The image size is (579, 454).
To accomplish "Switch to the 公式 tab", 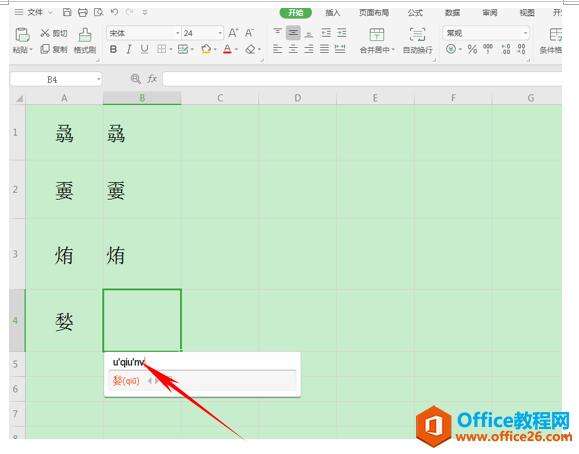I will point(415,13).
